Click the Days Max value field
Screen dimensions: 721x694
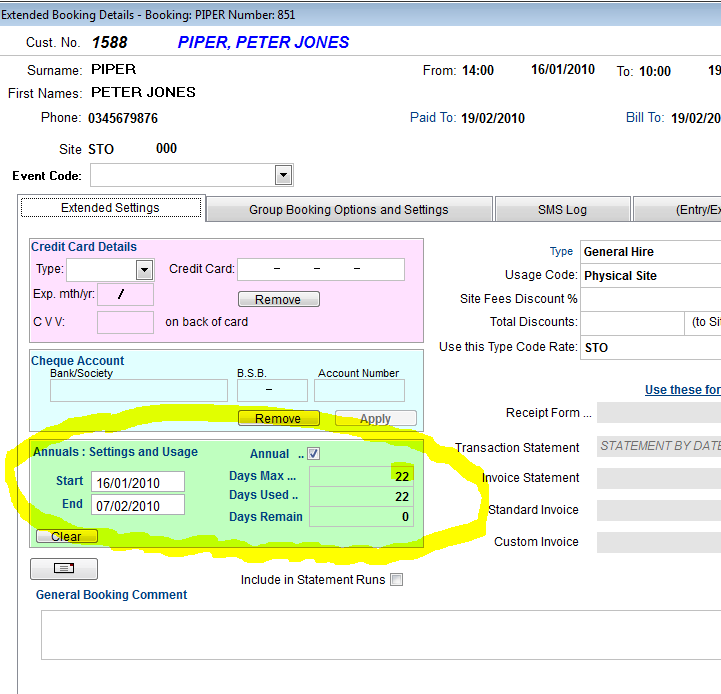(361, 476)
